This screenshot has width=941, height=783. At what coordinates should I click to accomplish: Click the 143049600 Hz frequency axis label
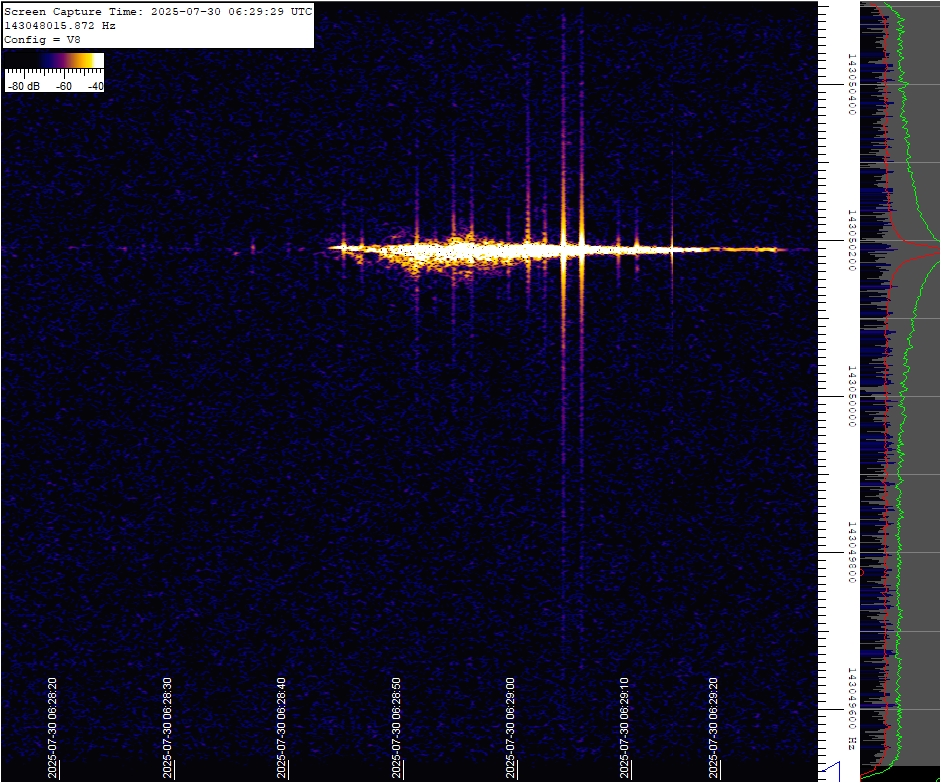(x=851, y=709)
